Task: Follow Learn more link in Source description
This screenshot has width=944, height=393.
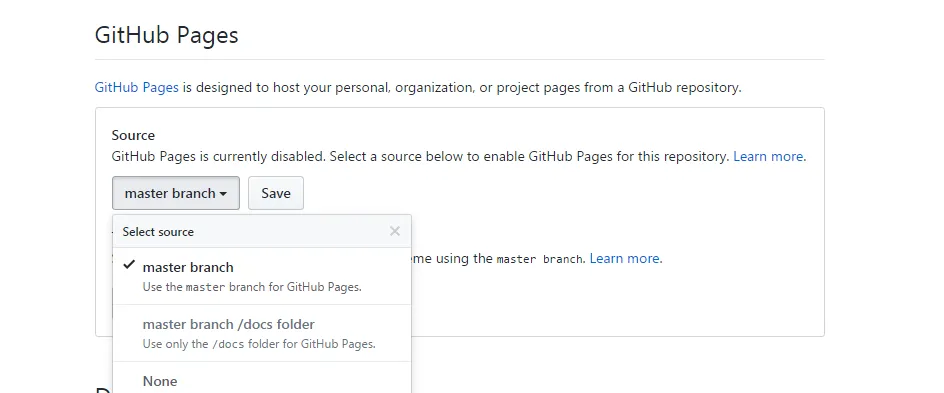Action: click(x=769, y=156)
